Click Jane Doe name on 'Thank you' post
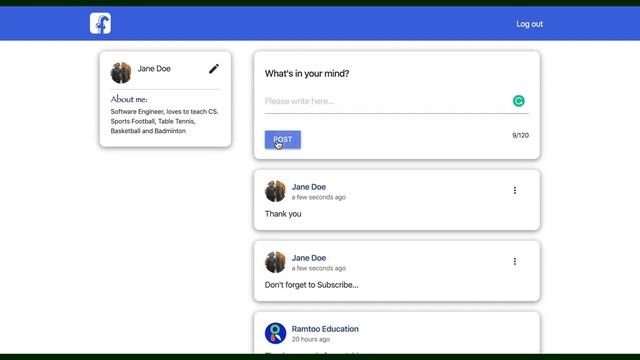The height and width of the screenshot is (360, 640). pyautogui.click(x=309, y=187)
